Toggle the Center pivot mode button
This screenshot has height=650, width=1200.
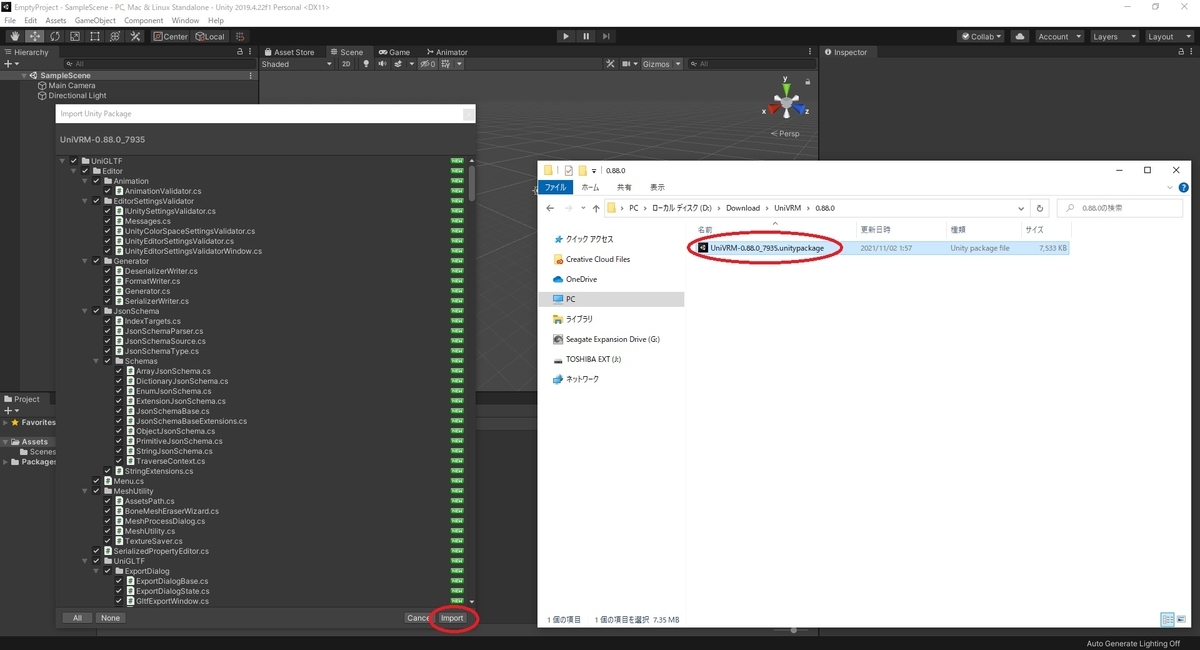click(170, 36)
